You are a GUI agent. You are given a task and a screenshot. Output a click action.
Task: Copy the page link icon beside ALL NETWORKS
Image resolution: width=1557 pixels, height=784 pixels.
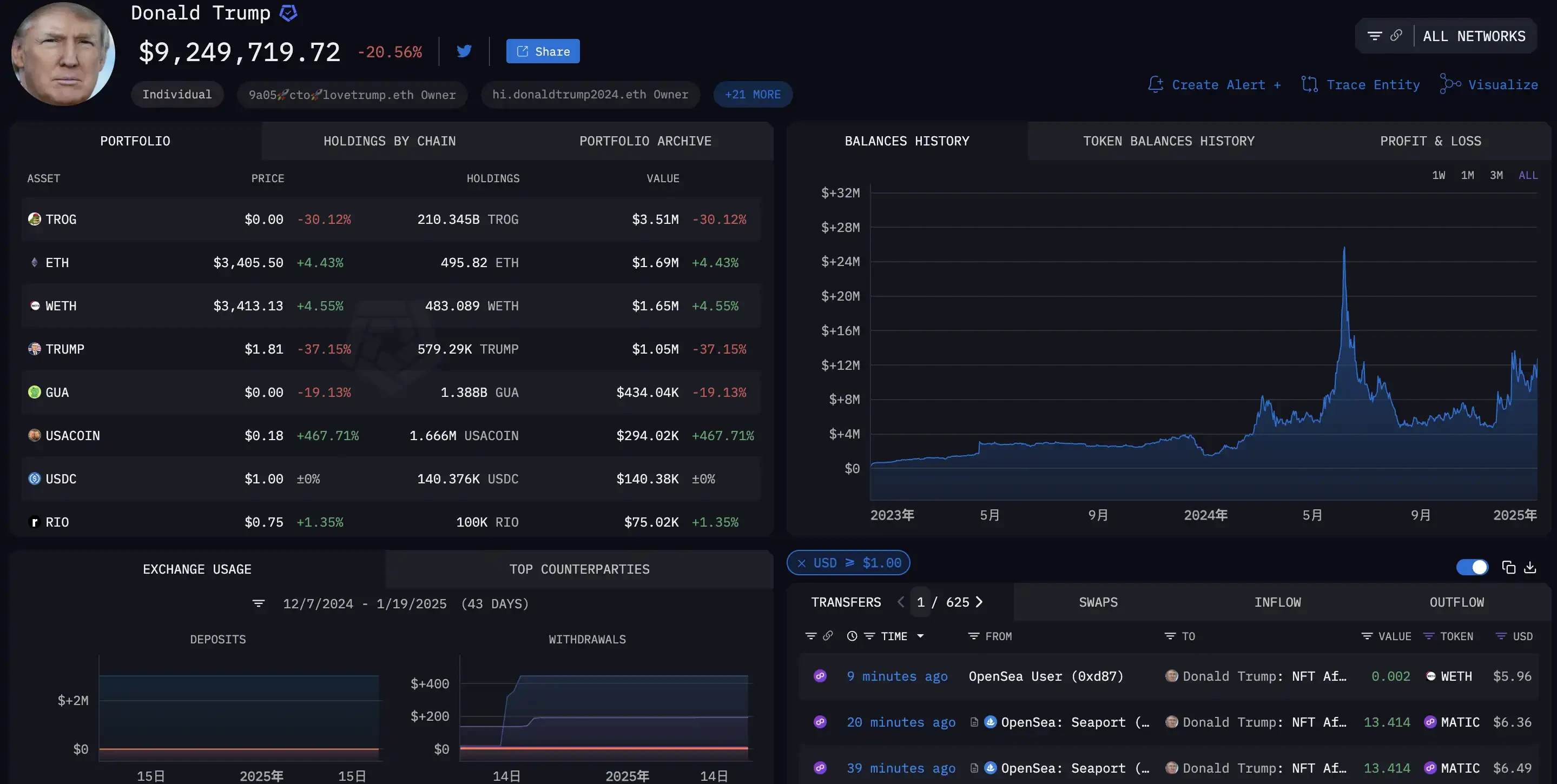tap(1397, 36)
